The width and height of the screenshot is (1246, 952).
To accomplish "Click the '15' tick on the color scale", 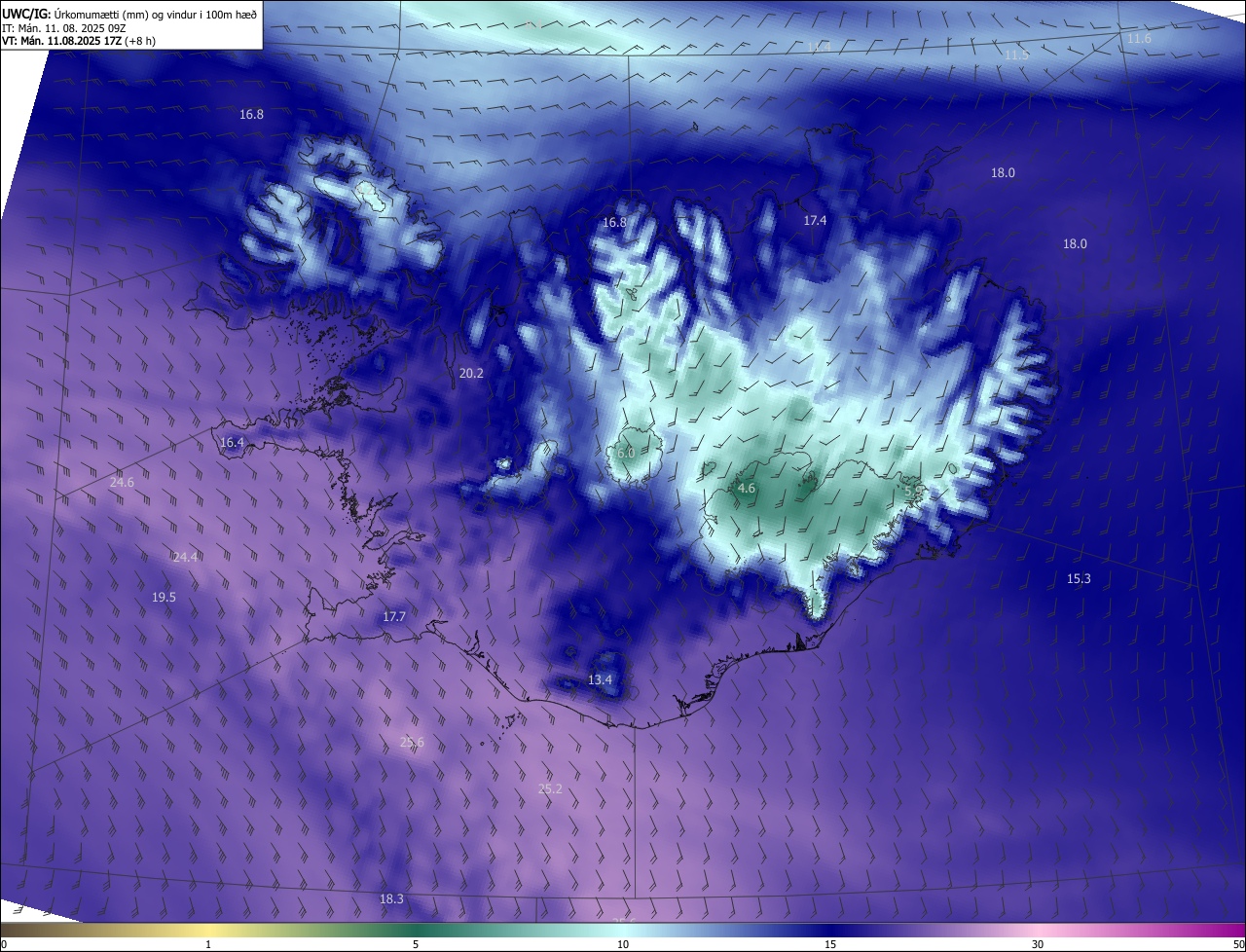I will (830, 944).
